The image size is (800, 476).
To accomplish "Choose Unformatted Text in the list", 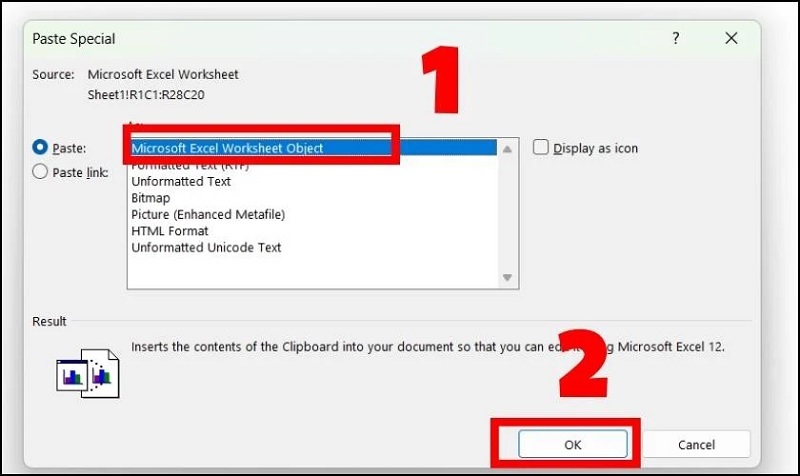I will [181, 182].
